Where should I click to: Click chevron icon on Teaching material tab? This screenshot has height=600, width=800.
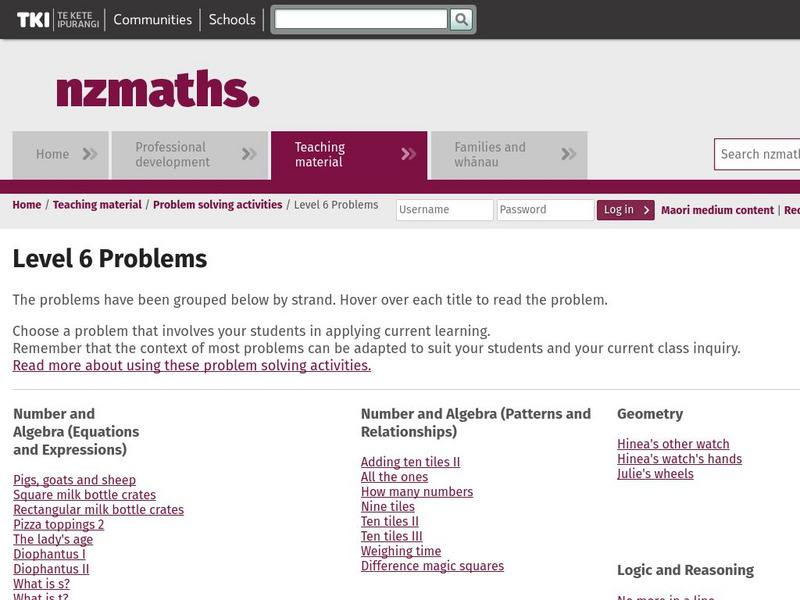(x=409, y=154)
